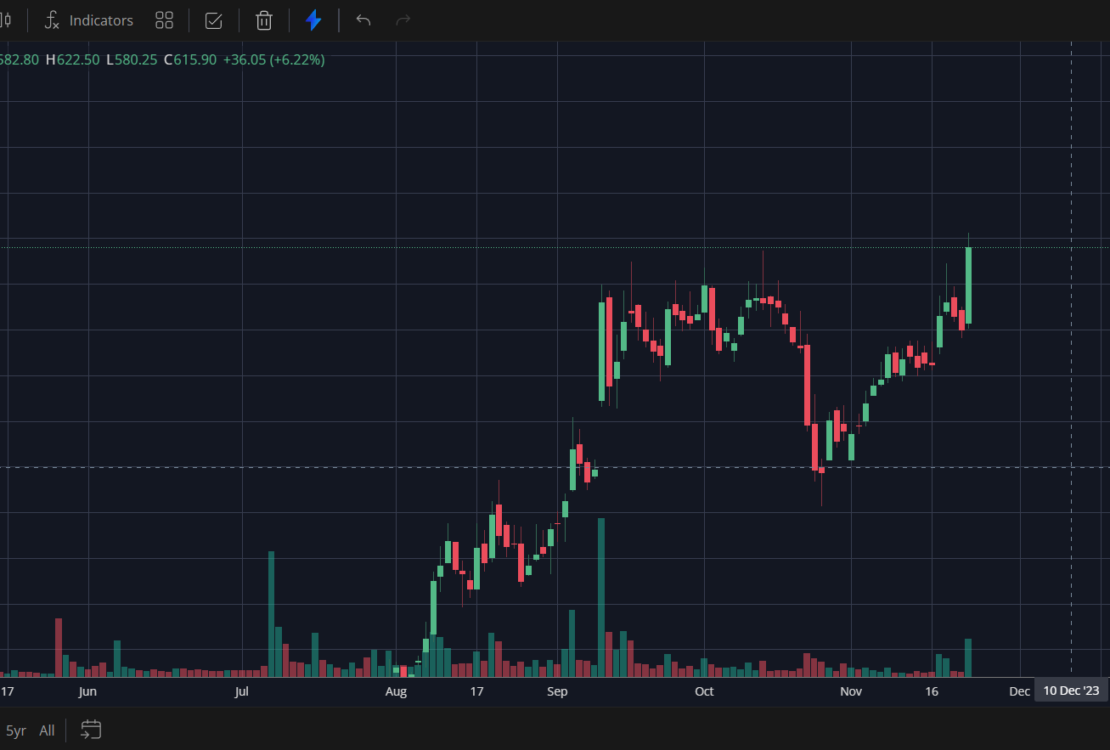Select the chart layout templates icon
Image resolution: width=1110 pixels, height=750 pixels.
(164, 20)
